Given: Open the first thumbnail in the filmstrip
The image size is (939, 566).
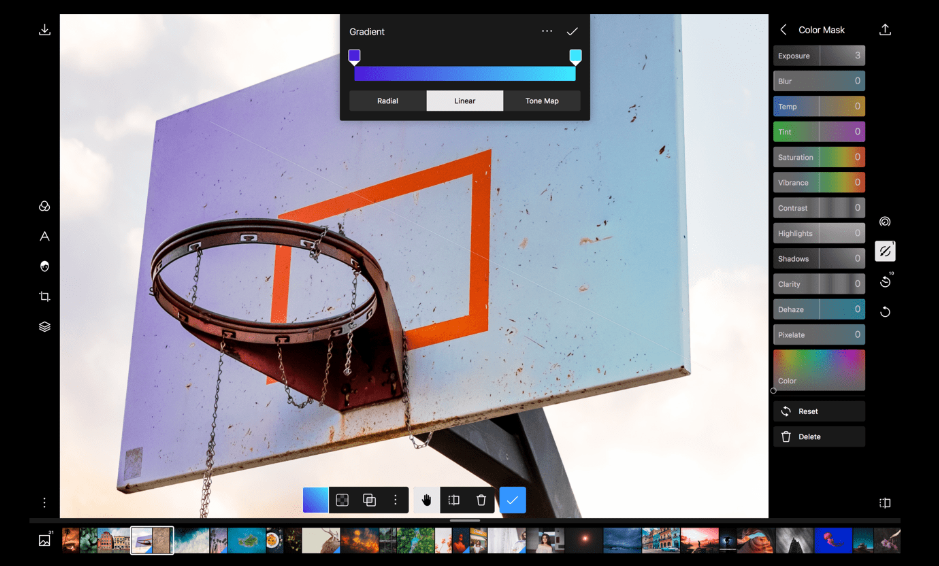Looking at the screenshot, I should [x=71, y=540].
